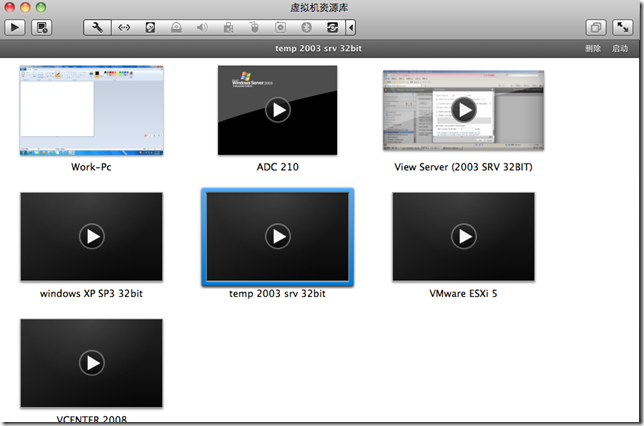
Task: Click the View Server (2003 SRV 32BIT) label
Action: (x=463, y=167)
